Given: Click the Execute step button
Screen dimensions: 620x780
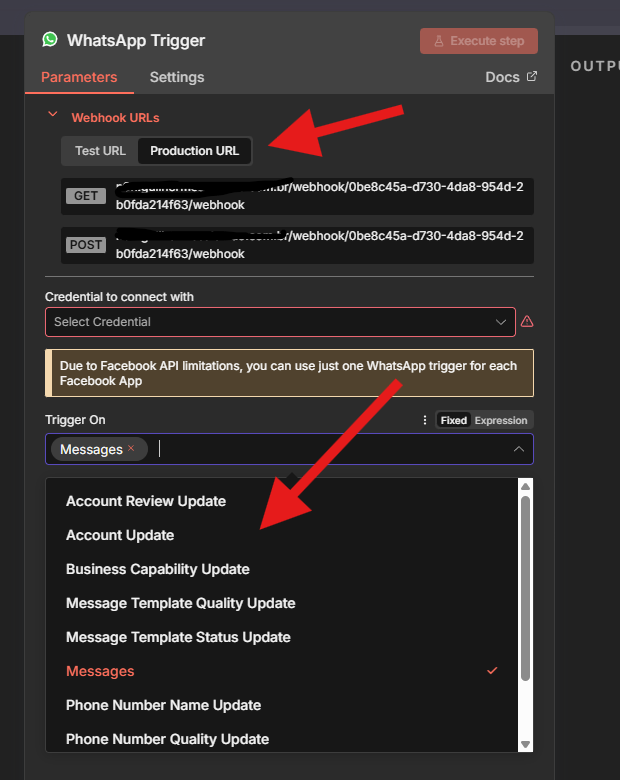Looking at the screenshot, I should coord(479,41).
